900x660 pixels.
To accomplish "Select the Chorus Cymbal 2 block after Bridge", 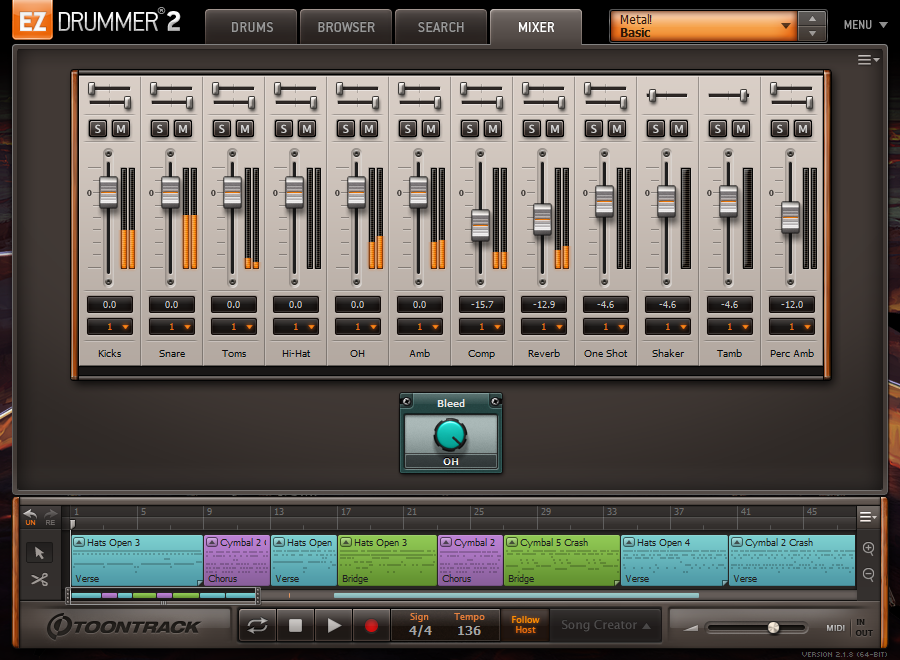I will 471,561.
